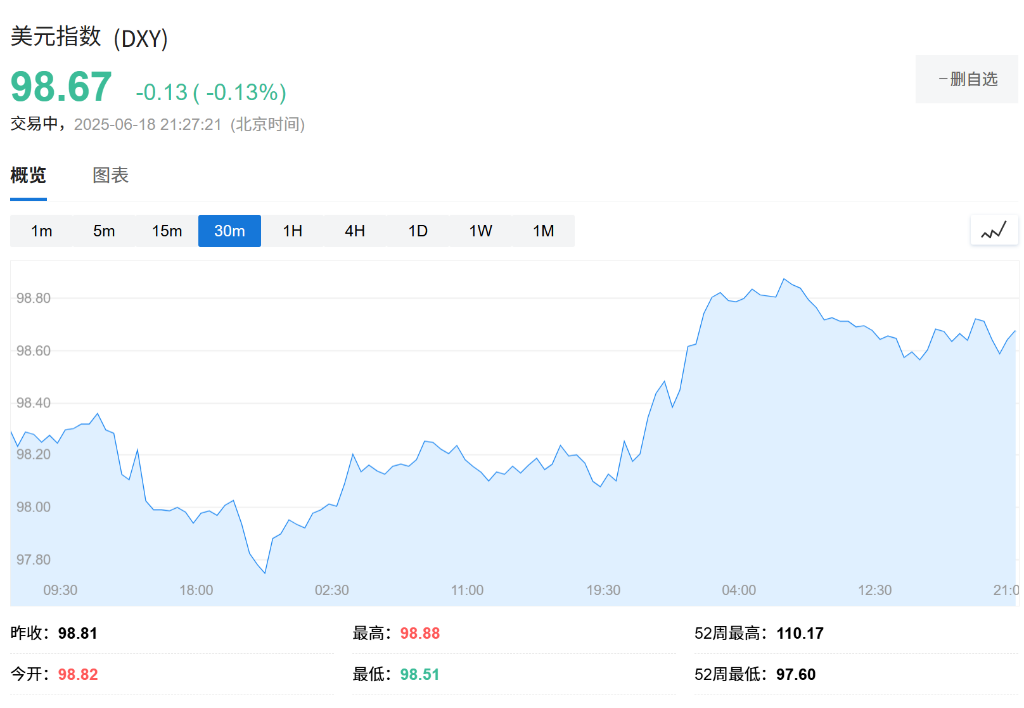The height and width of the screenshot is (708, 1024).
Task: Select the 5m timeframe
Action: coord(104,230)
